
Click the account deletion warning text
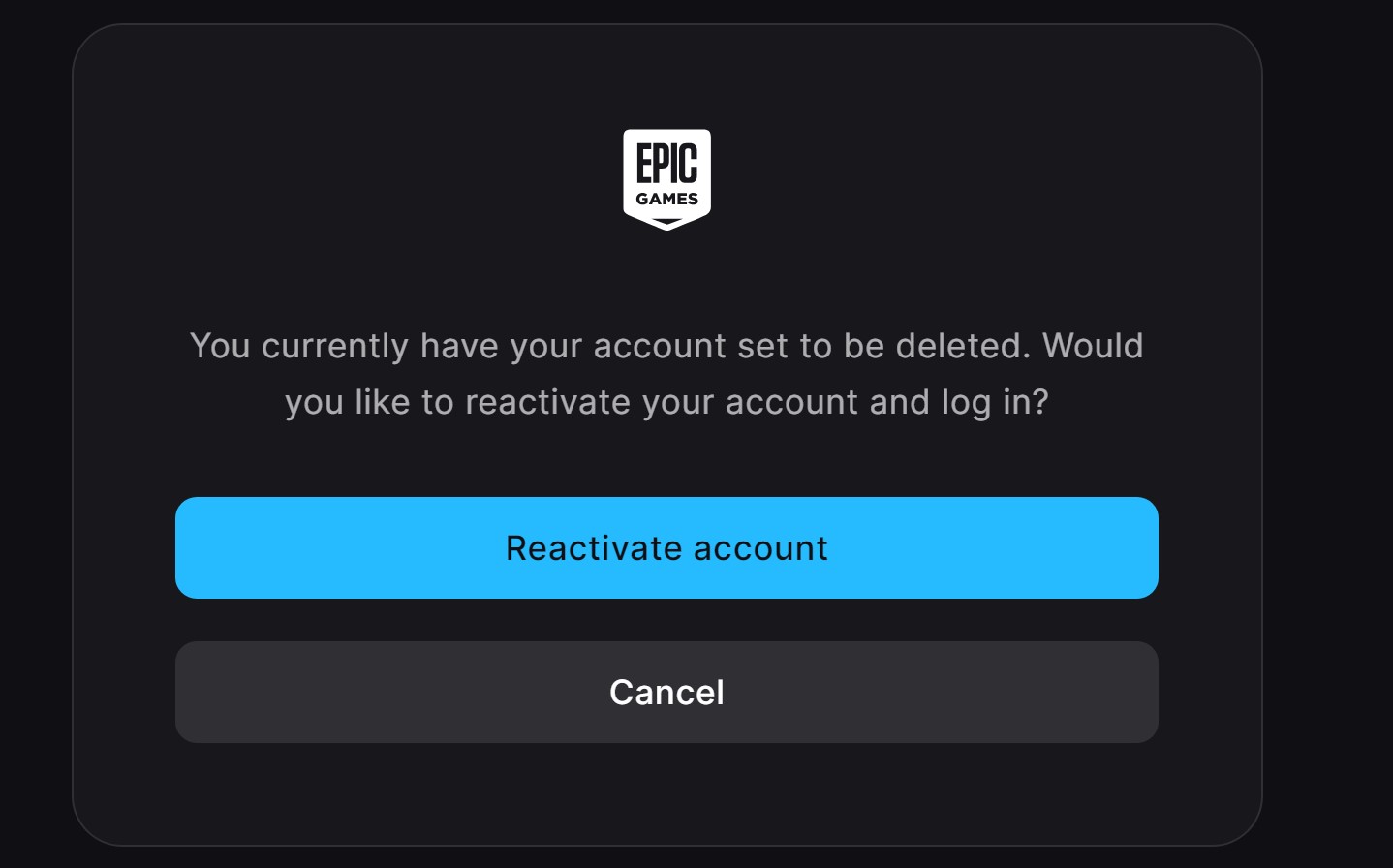coord(666,346)
